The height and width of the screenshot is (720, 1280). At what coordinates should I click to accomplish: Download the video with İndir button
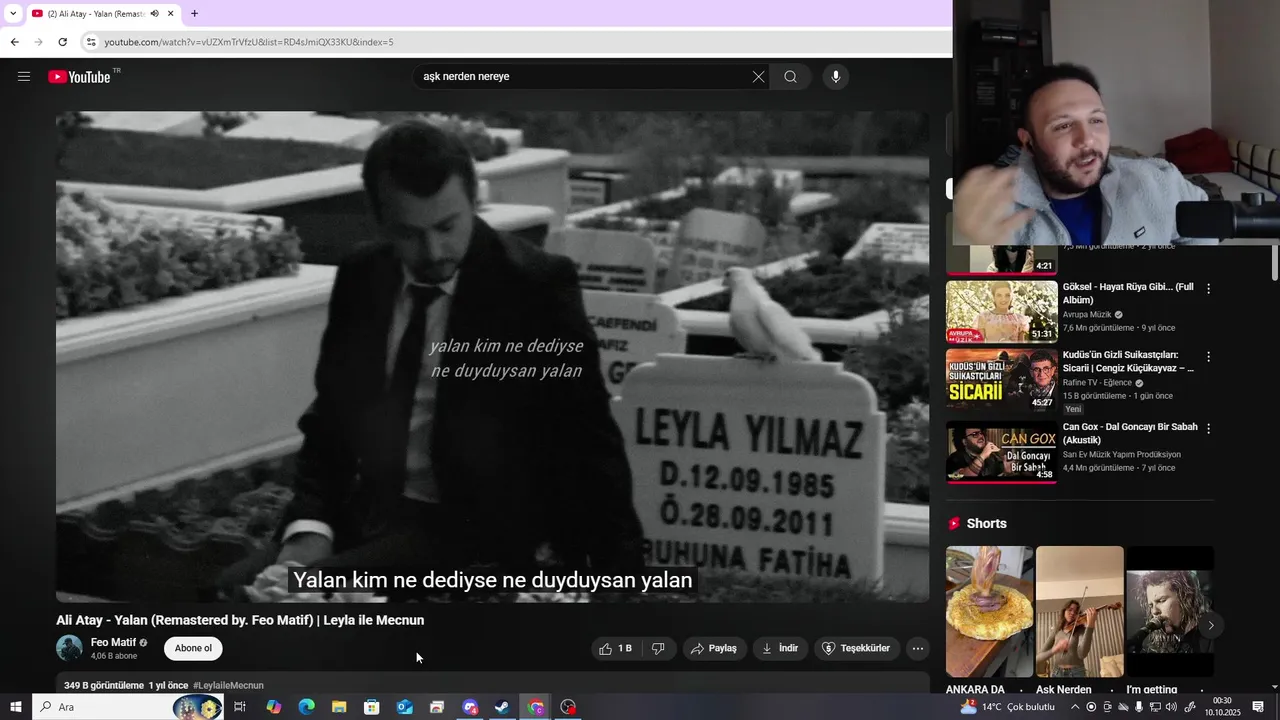click(780, 648)
